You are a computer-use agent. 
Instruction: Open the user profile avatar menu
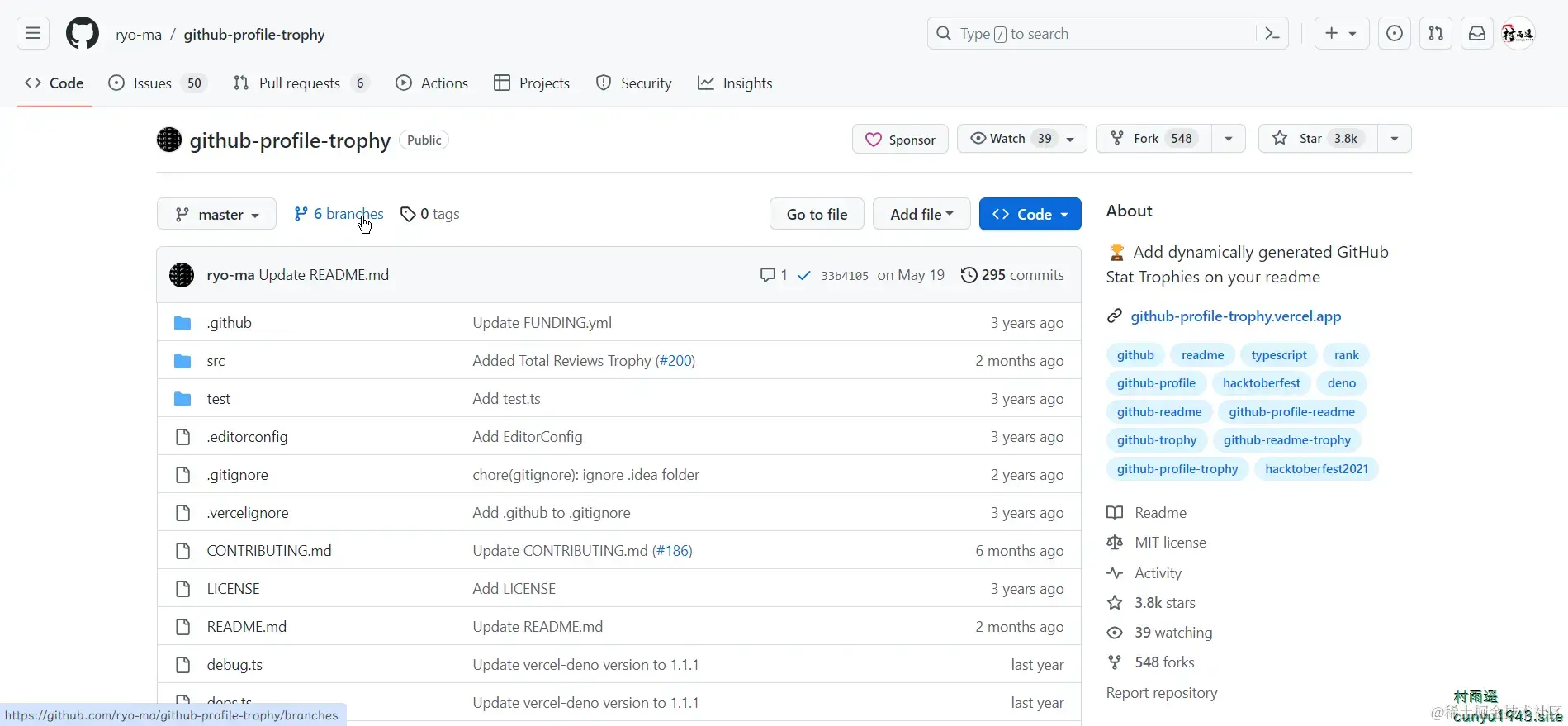click(1518, 34)
